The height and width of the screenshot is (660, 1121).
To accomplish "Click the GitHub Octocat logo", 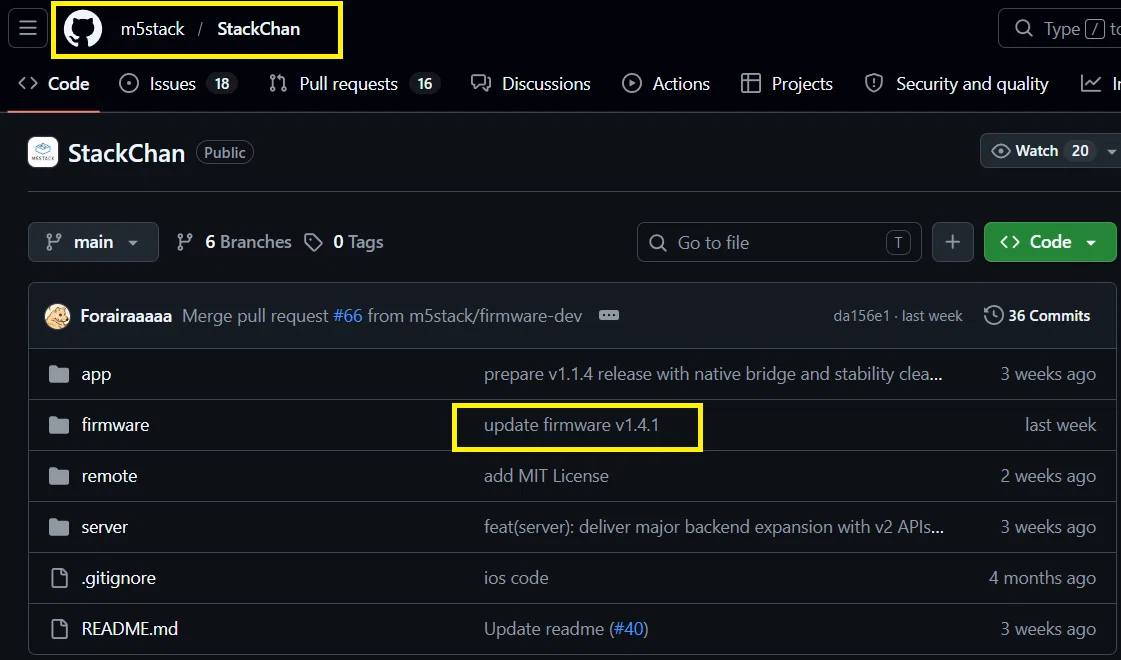I will click(x=83, y=29).
